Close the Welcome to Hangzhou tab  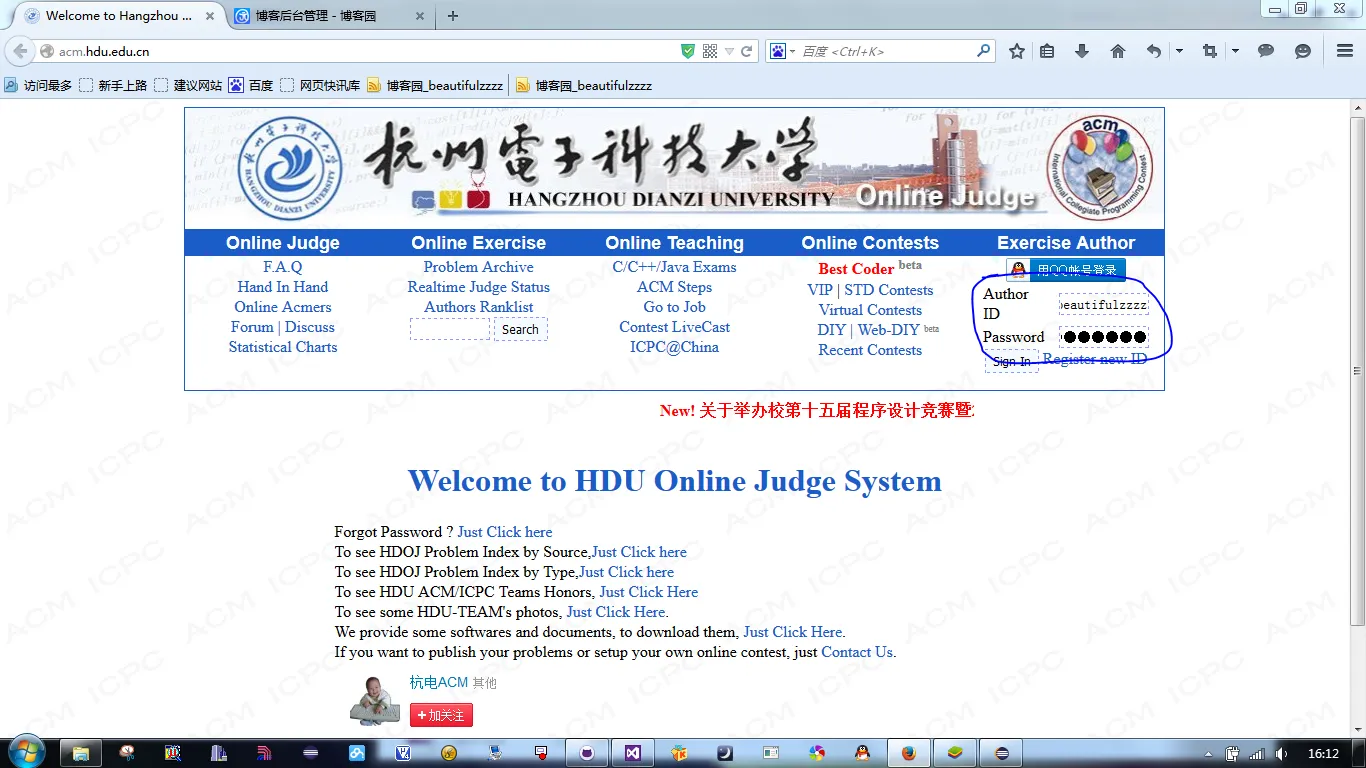tap(209, 16)
